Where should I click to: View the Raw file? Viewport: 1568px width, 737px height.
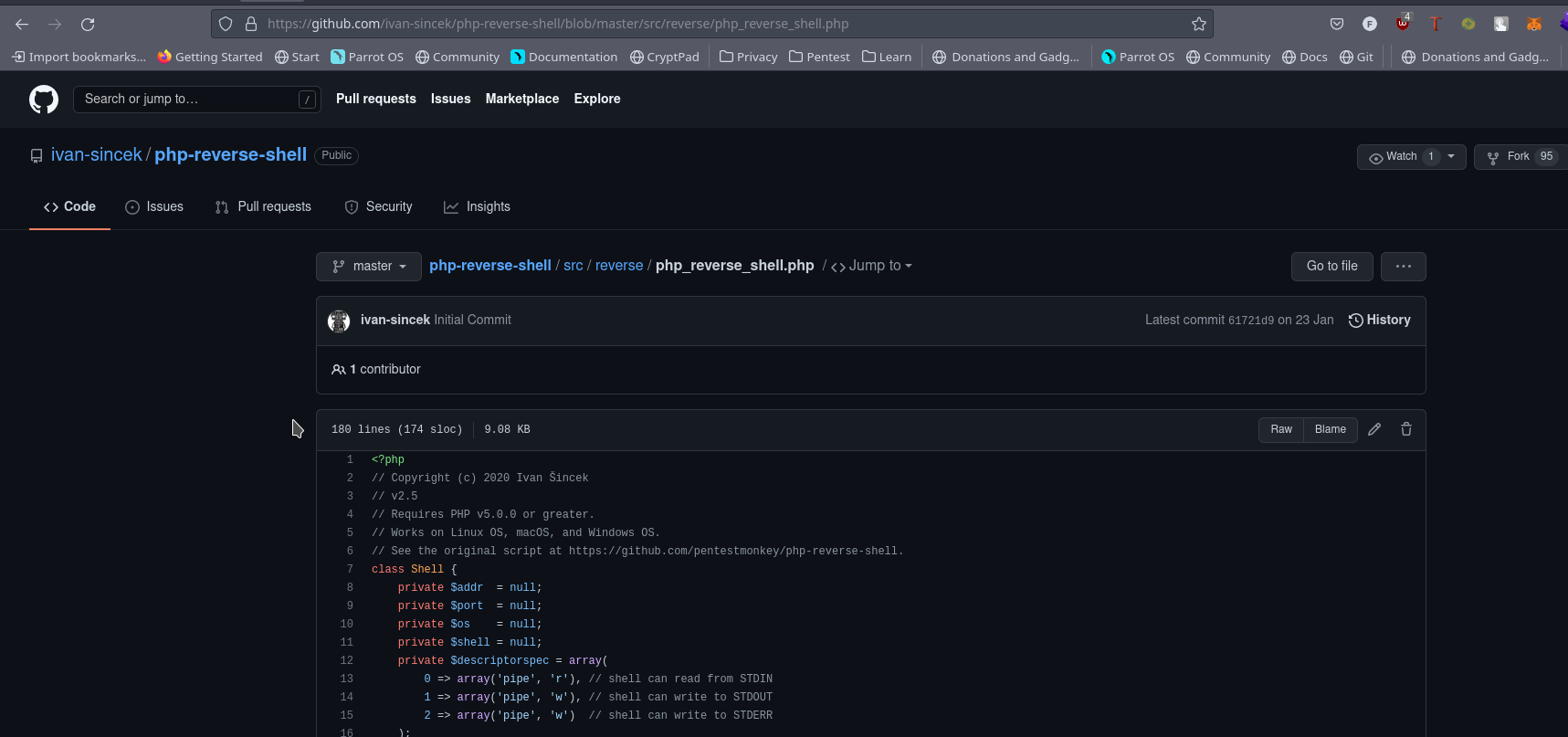[1281, 429]
